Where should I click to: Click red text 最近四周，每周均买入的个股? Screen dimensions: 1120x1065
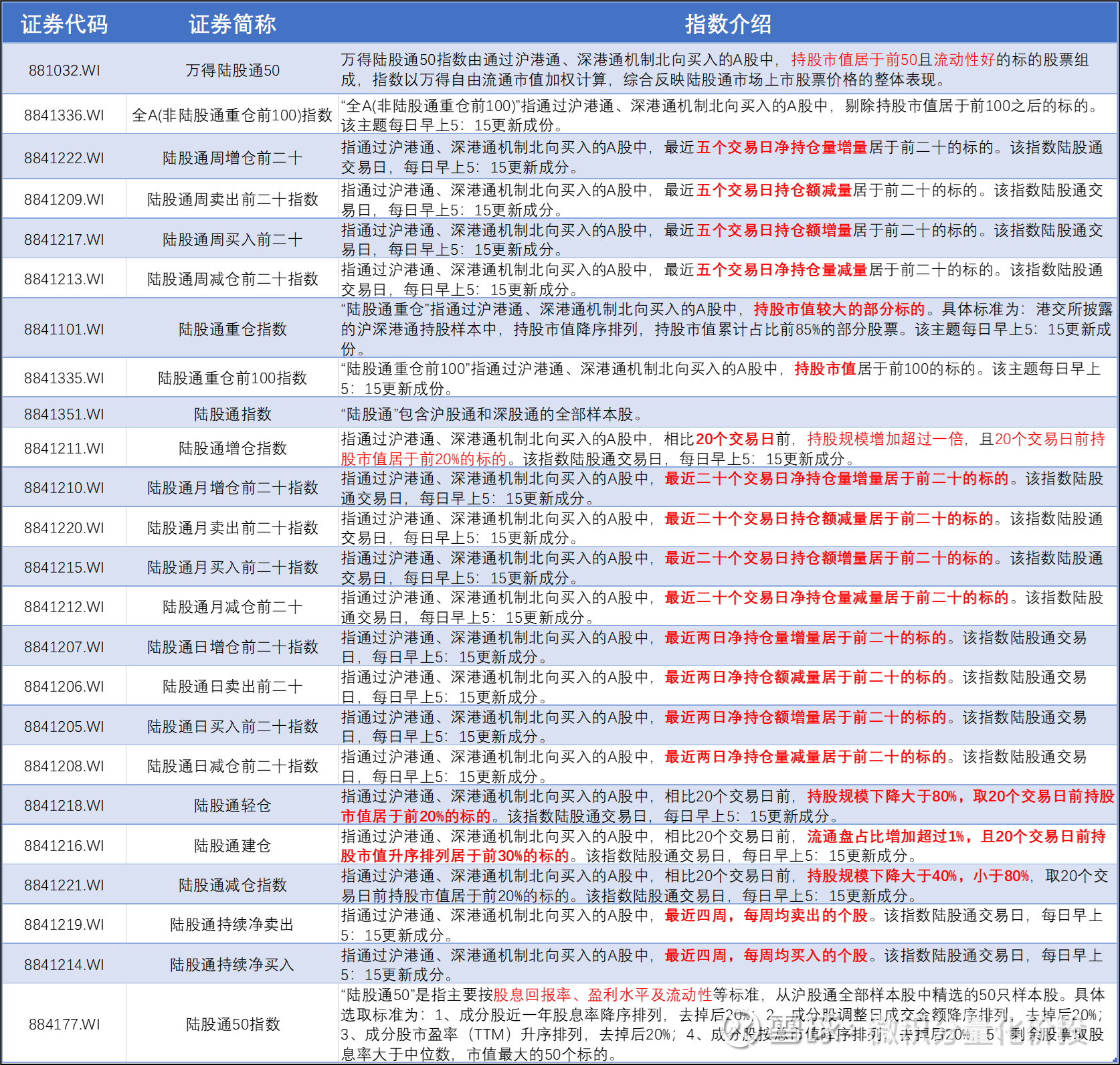tap(766, 955)
